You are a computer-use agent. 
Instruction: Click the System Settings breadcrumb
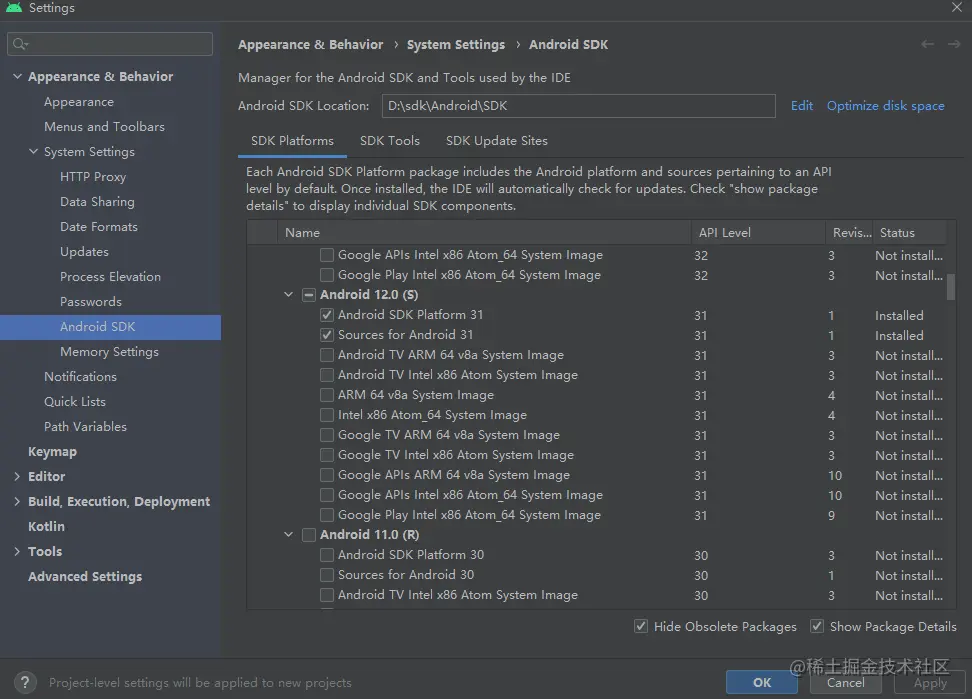click(456, 45)
